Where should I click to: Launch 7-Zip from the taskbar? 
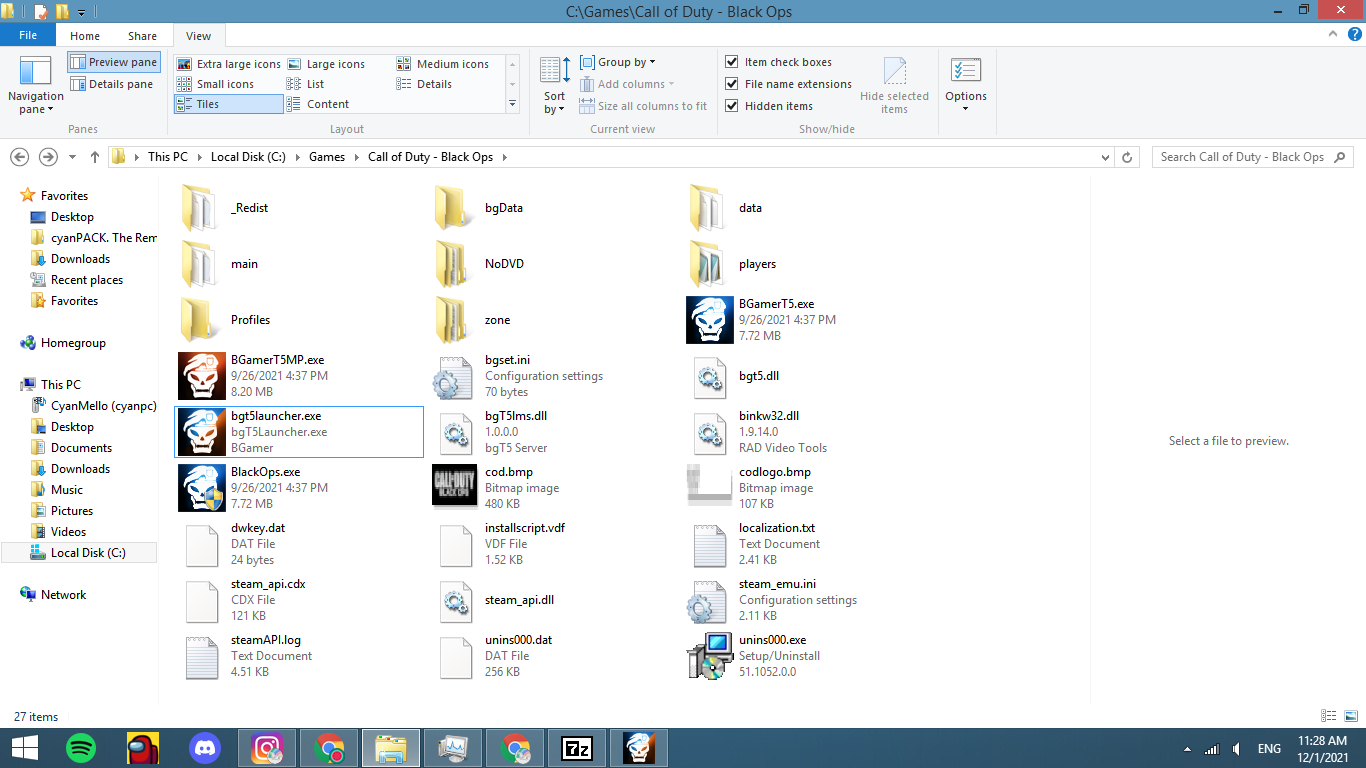point(577,748)
